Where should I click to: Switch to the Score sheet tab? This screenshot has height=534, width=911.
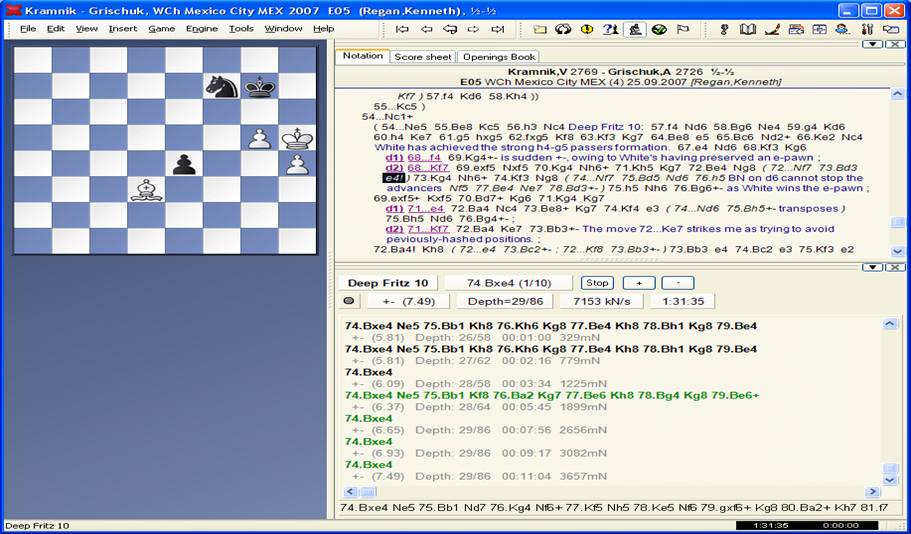click(422, 57)
